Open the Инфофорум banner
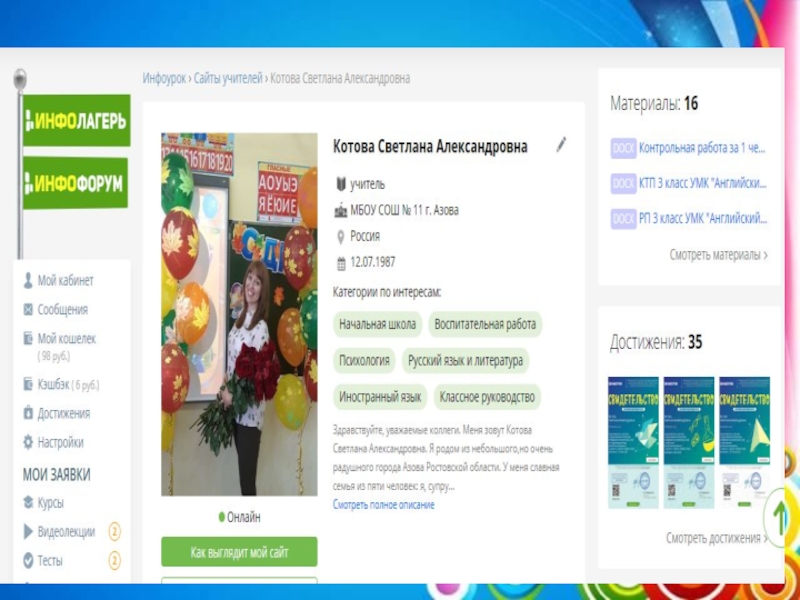Image resolution: width=800 pixels, height=600 pixels. pos(76,183)
